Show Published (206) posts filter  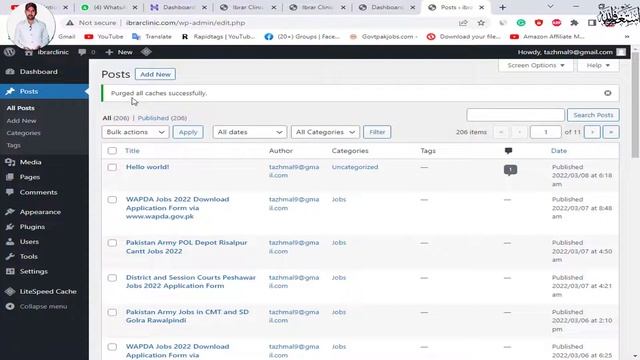[x=162, y=118]
